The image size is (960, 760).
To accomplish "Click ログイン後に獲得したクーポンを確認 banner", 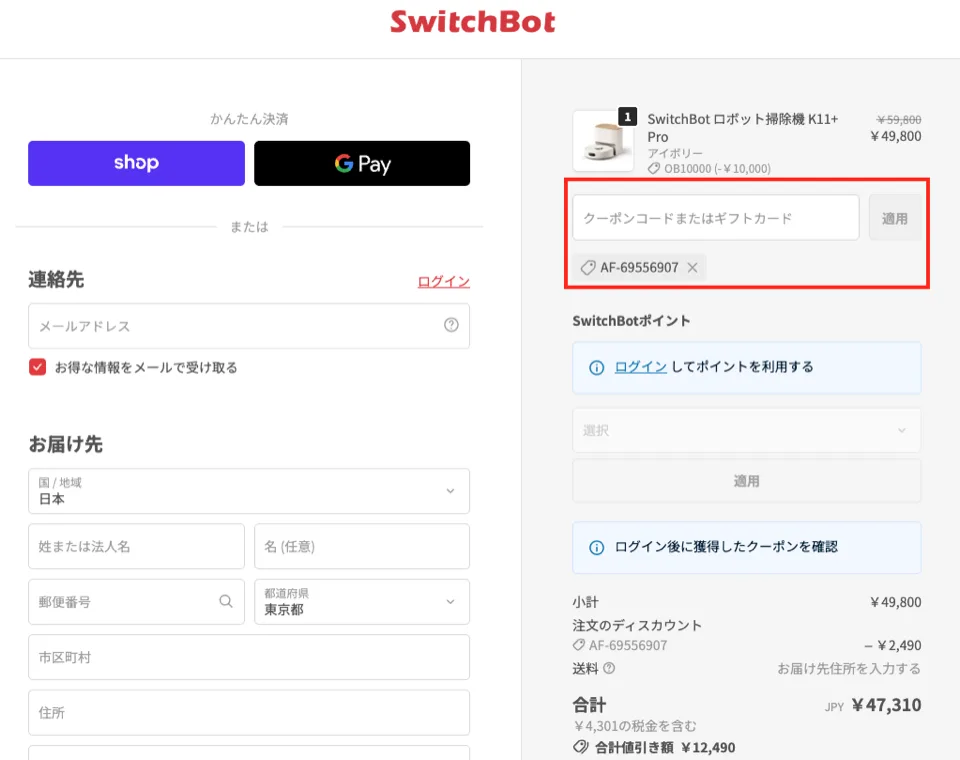I will [x=746, y=547].
